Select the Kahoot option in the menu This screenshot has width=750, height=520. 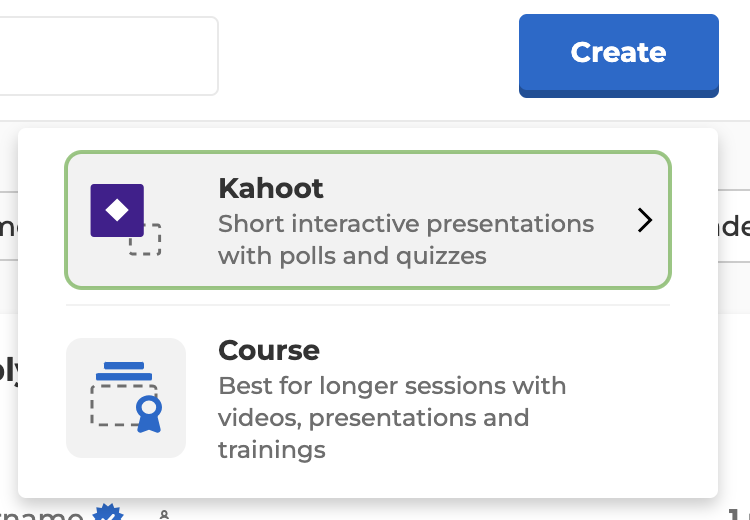pos(368,220)
